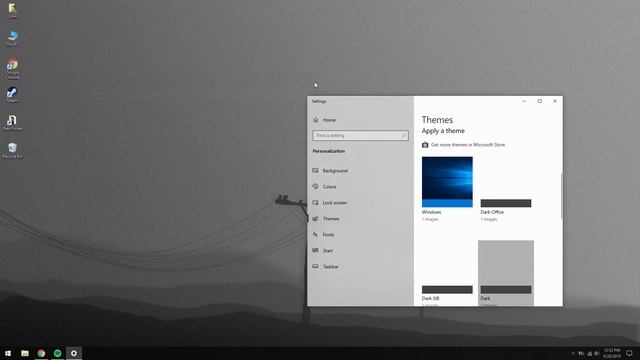Close the Settings window
The height and width of the screenshot is (360, 640).
pyautogui.click(x=555, y=101)
